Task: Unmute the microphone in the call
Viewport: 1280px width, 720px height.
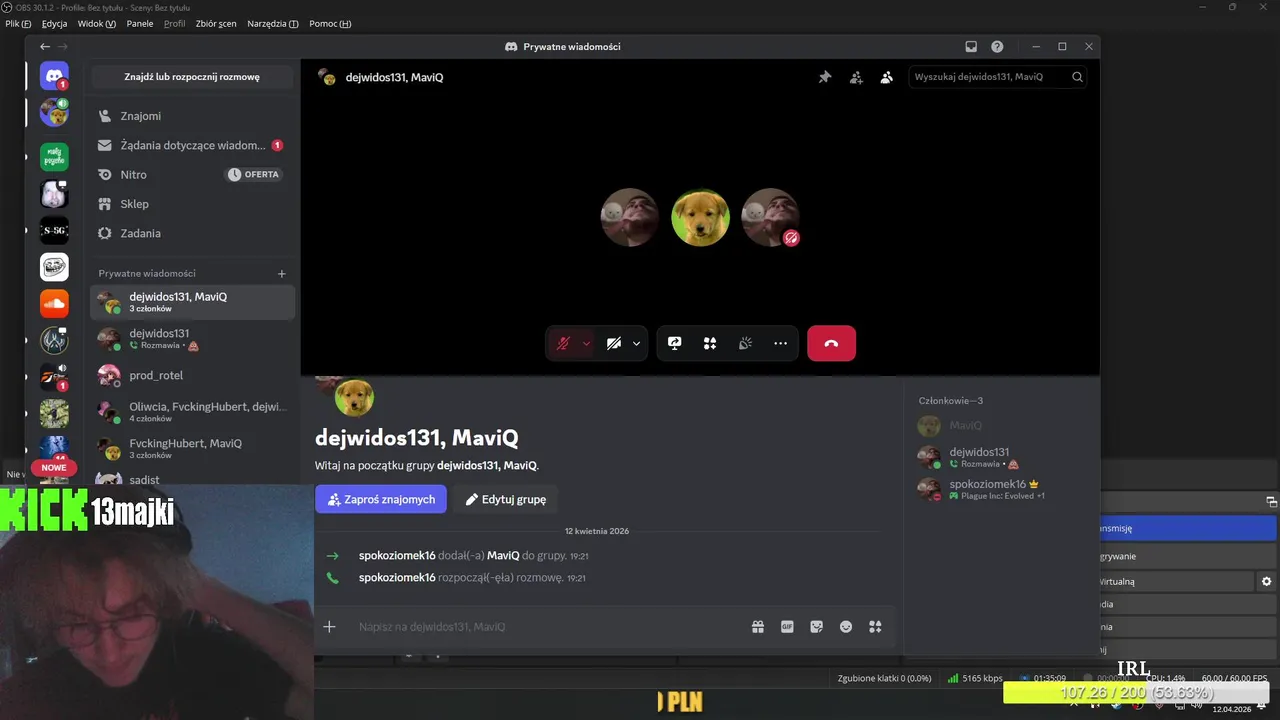Action: click(x=563, y=343)
